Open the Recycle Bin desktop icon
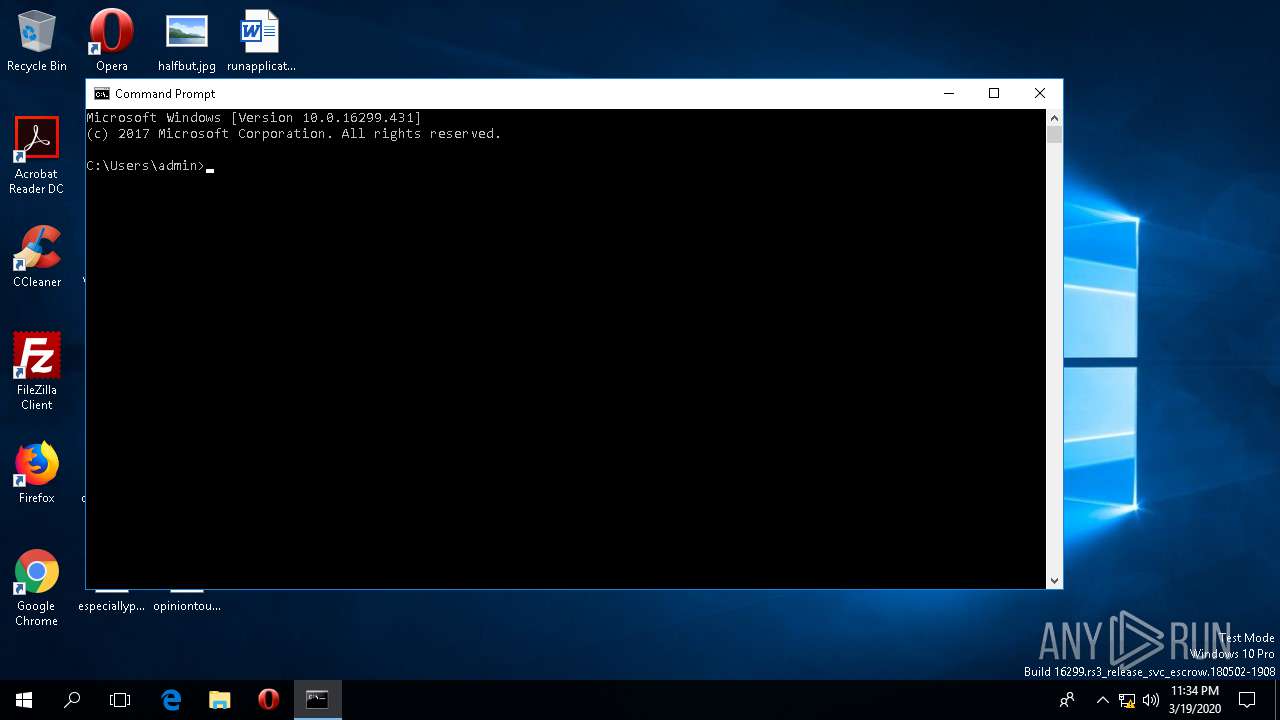 click(x=37, y=41)
